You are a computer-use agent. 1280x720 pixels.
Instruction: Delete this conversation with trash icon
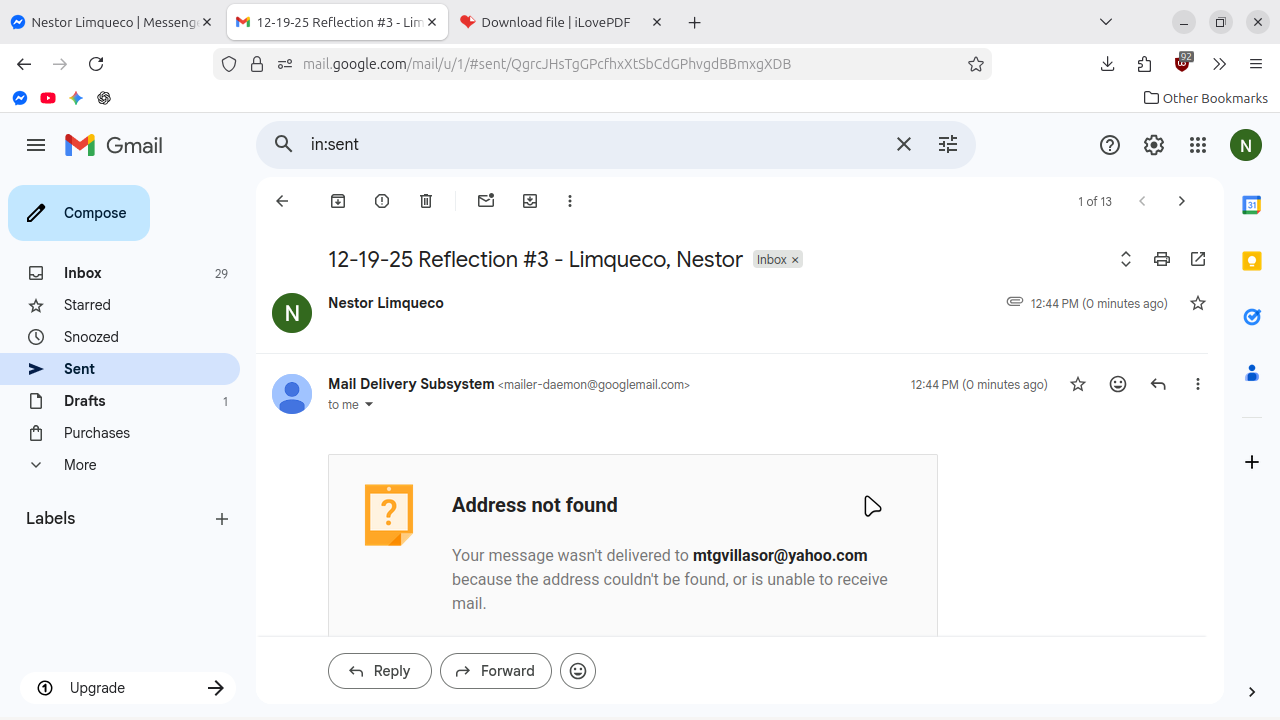(426, 201)
